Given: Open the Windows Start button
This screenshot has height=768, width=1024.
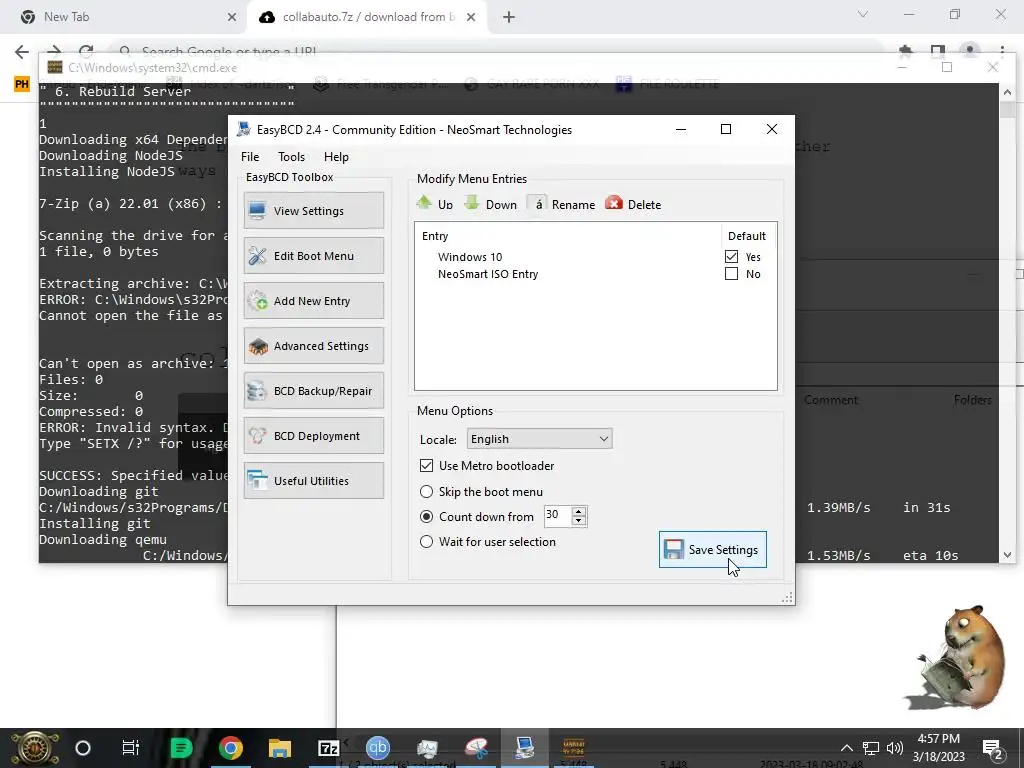Looking at the screenshot, I should [35, 748].
